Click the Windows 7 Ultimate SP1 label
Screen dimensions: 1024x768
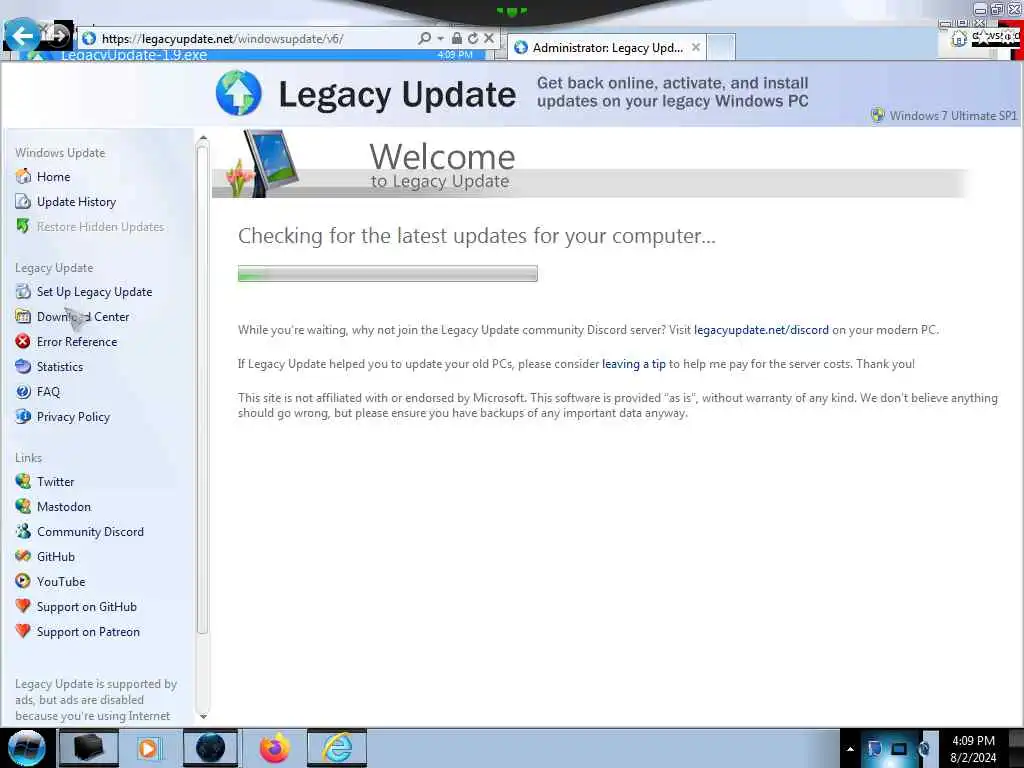click(x=953, y=116)
